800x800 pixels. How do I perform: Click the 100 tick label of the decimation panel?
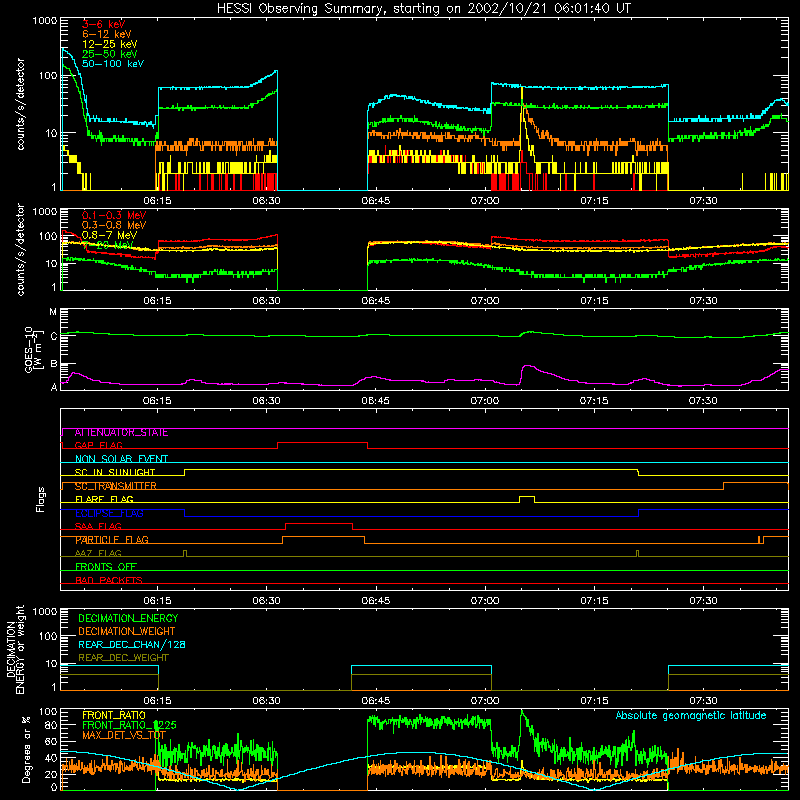(48, 636)
